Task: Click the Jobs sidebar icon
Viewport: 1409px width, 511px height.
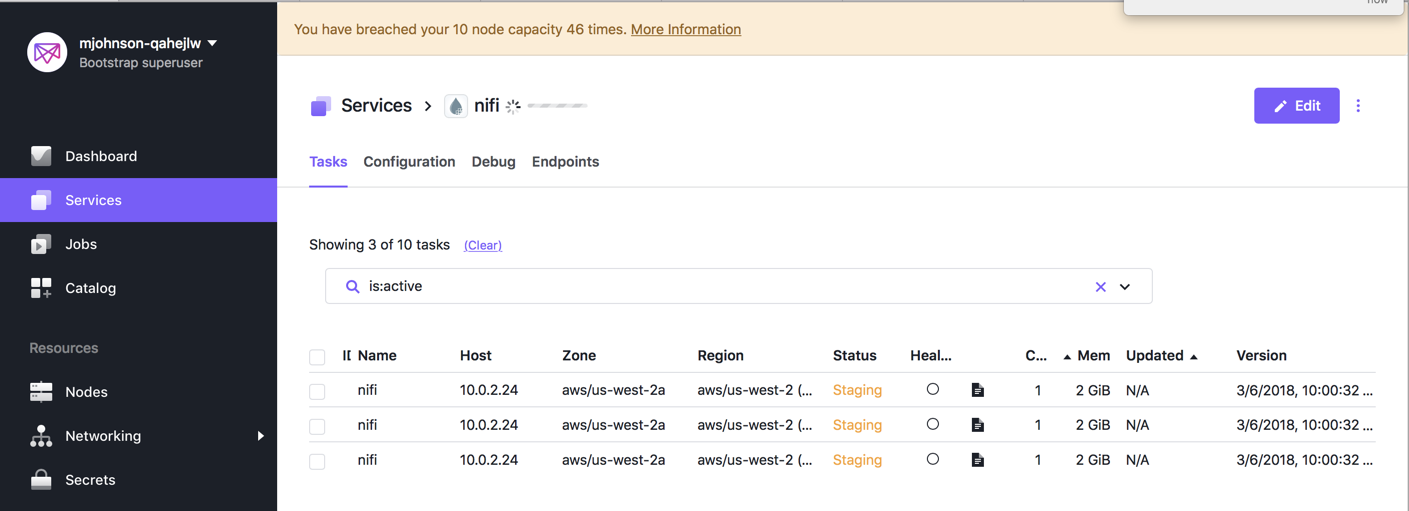Action: point(41,244)
